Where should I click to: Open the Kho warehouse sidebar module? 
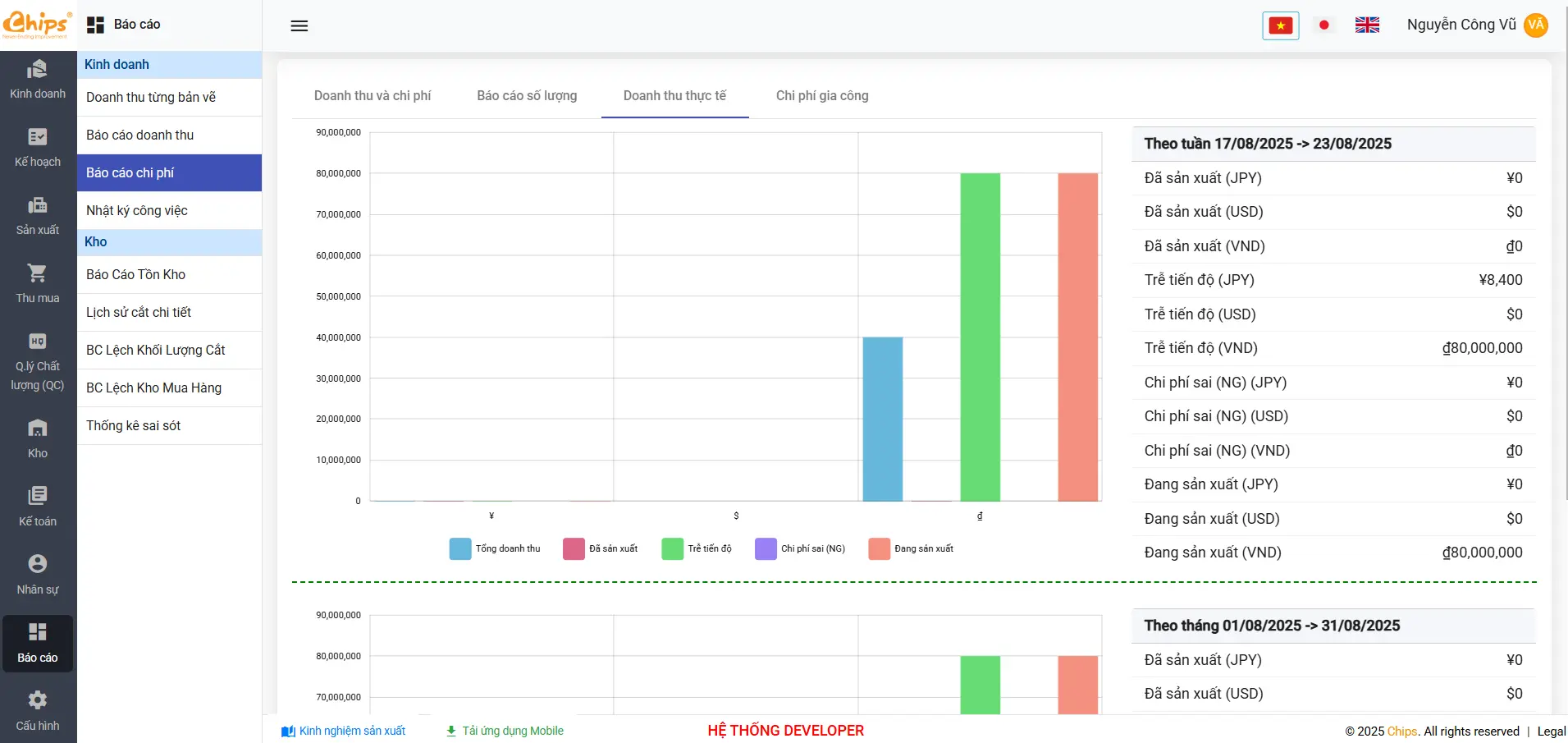pos(38,439)
